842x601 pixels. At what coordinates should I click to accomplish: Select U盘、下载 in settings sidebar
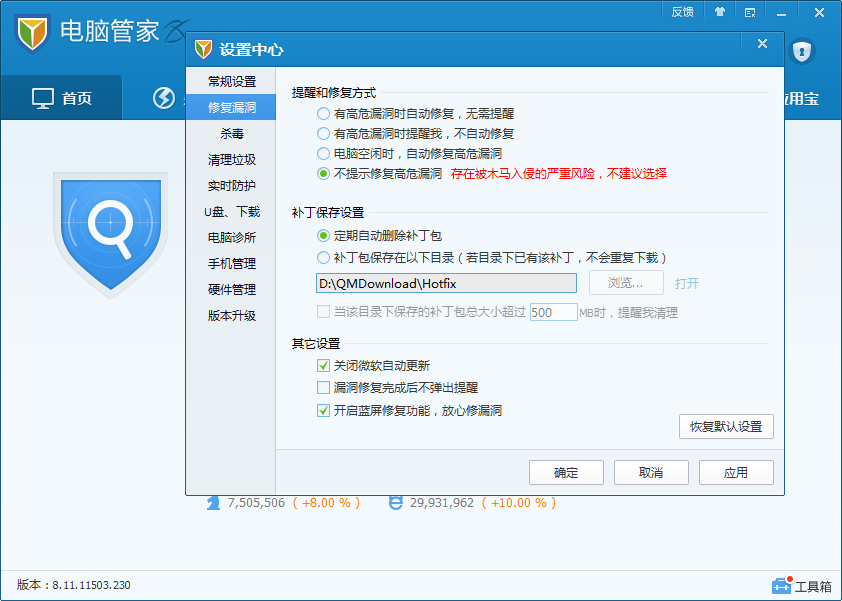tap(231, 212)
